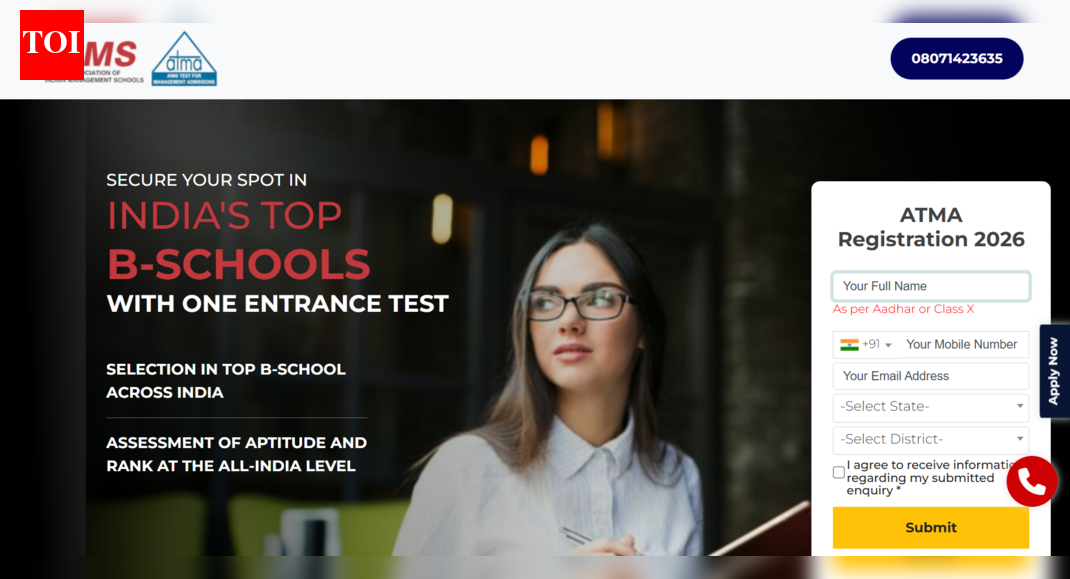Tick the agree to receive information checkbox
This screenshot has width=1070, height=579.
[x=839, y=472]
